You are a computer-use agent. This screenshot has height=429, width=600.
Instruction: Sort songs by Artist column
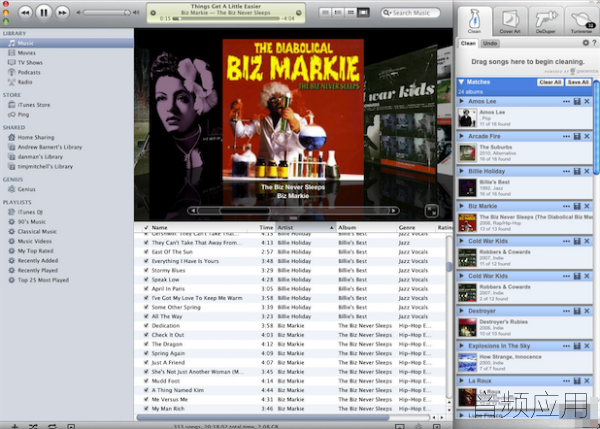click(x=305, y=227)
